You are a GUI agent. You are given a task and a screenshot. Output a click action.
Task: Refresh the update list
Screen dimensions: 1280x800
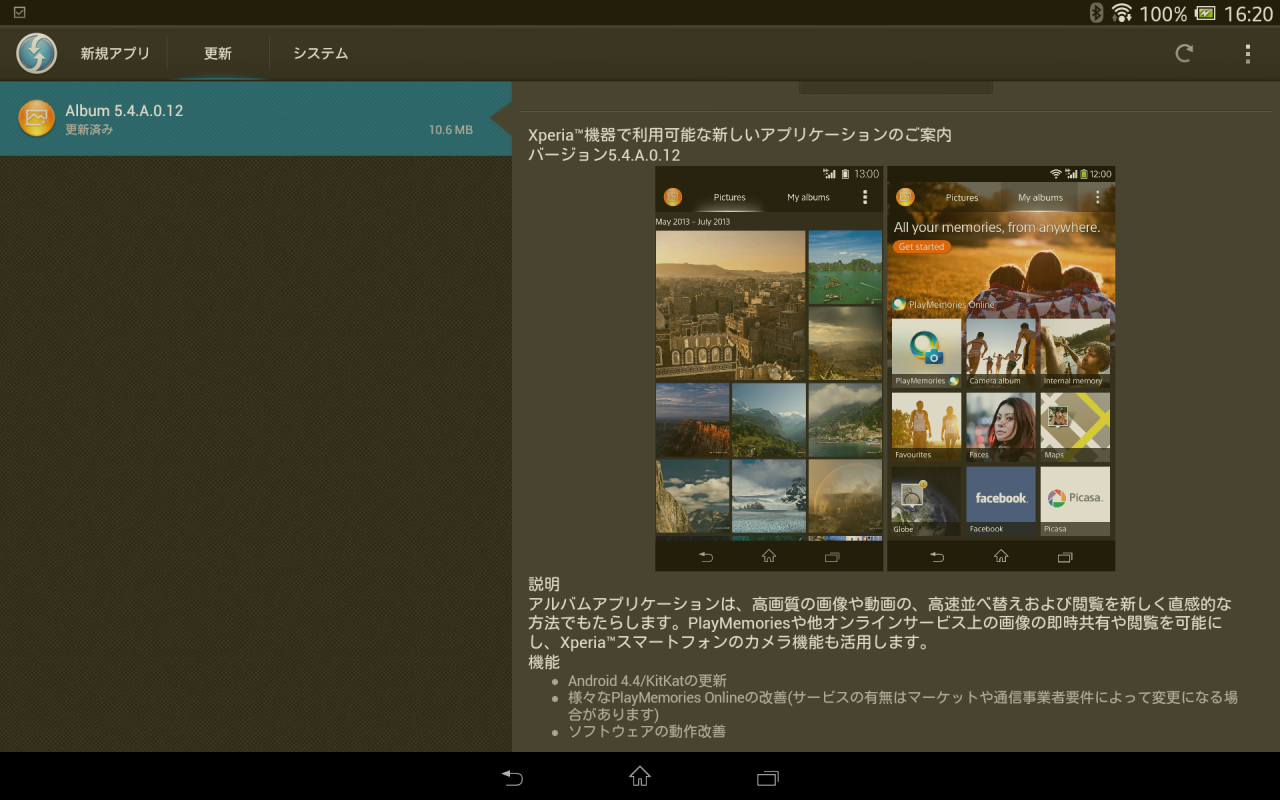coord(1184,54)
